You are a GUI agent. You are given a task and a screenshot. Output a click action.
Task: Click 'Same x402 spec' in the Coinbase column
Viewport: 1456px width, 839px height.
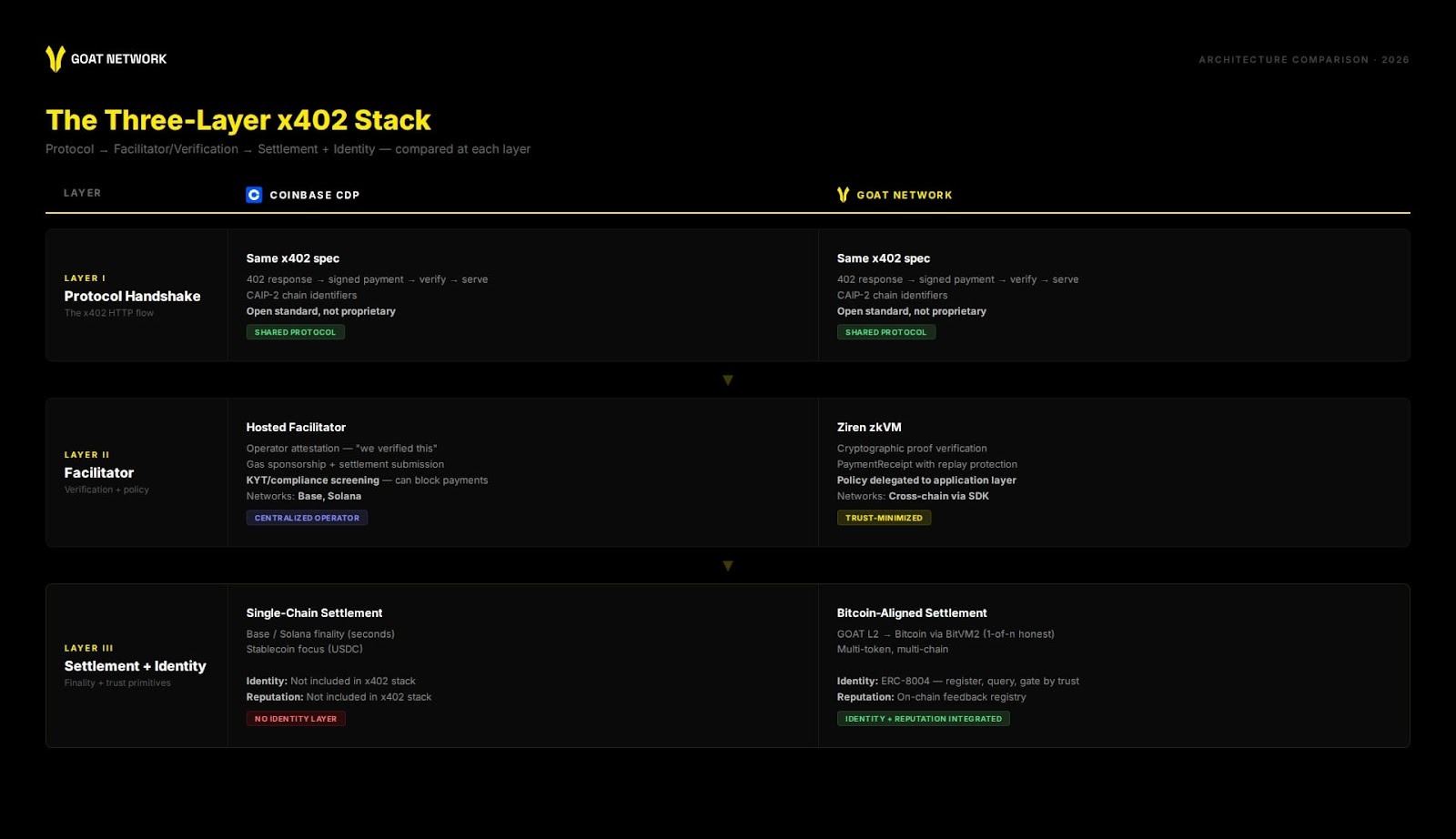292,258
